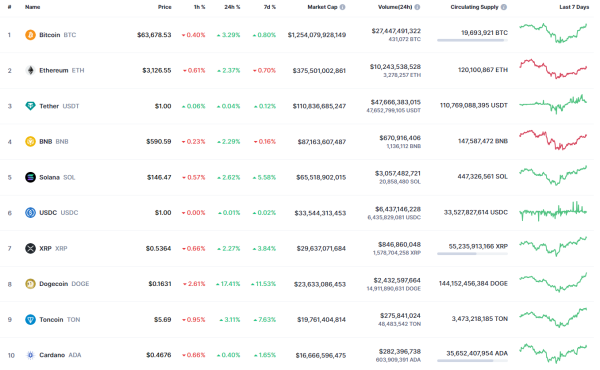Image resolution: width=600 pixels, height=370 pixels.
Task: Open Dogecoin's 7-day sparkline chart
Action: pyautogui.click(x=553, y=282)
